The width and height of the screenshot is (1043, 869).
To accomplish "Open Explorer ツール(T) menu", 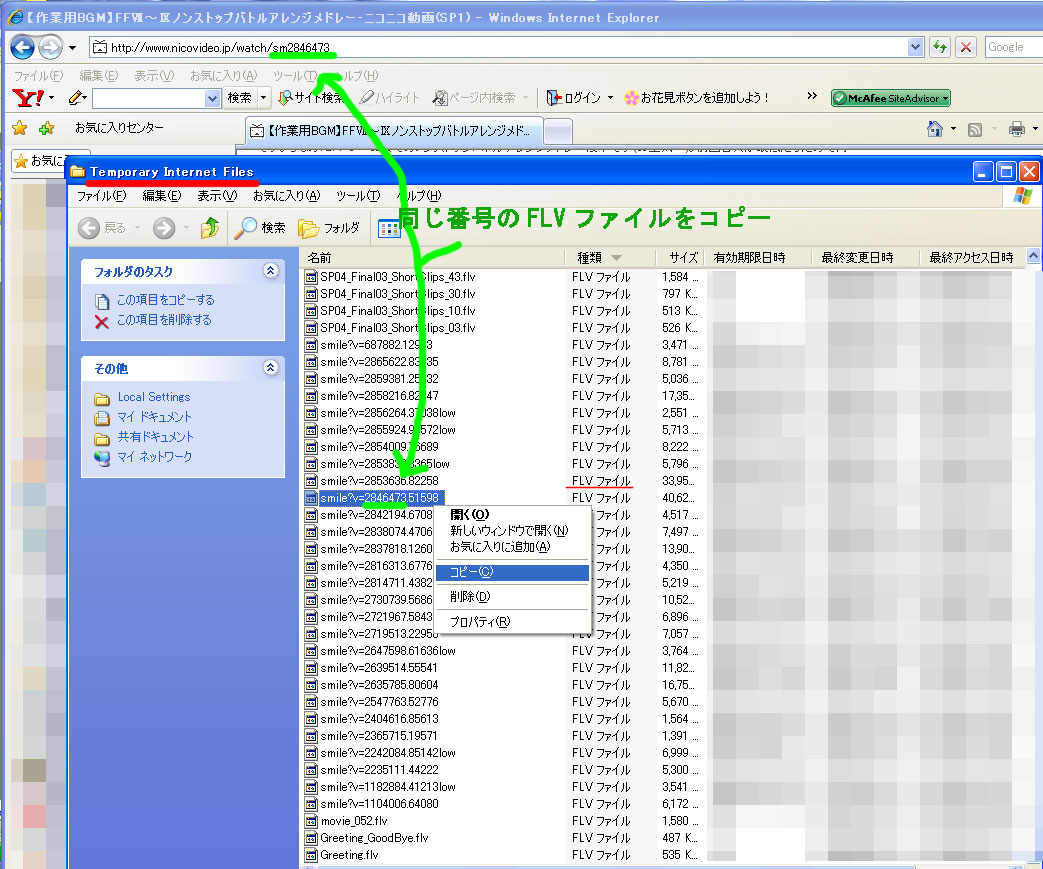I will tap(358, 196).
